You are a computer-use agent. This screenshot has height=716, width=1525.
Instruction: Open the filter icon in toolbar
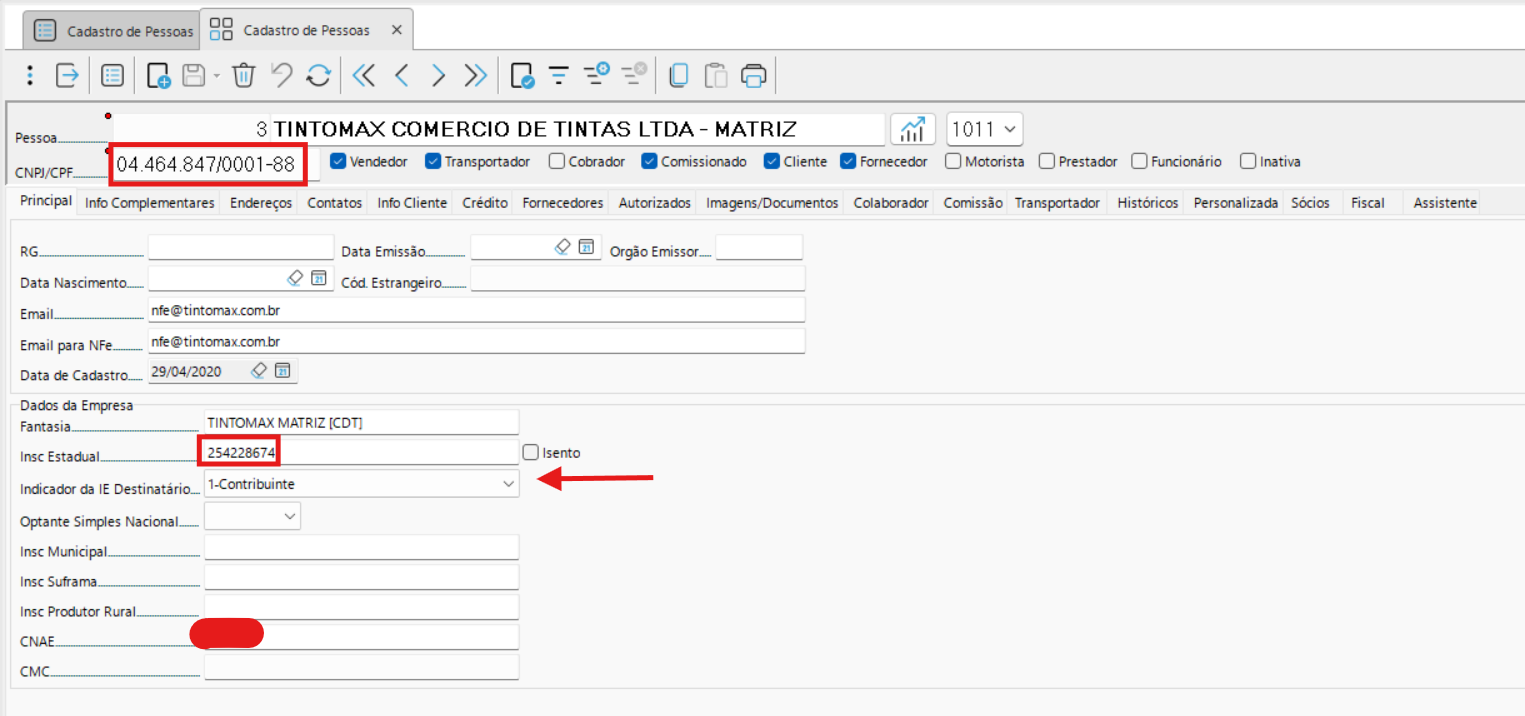[x=558, y=75]
